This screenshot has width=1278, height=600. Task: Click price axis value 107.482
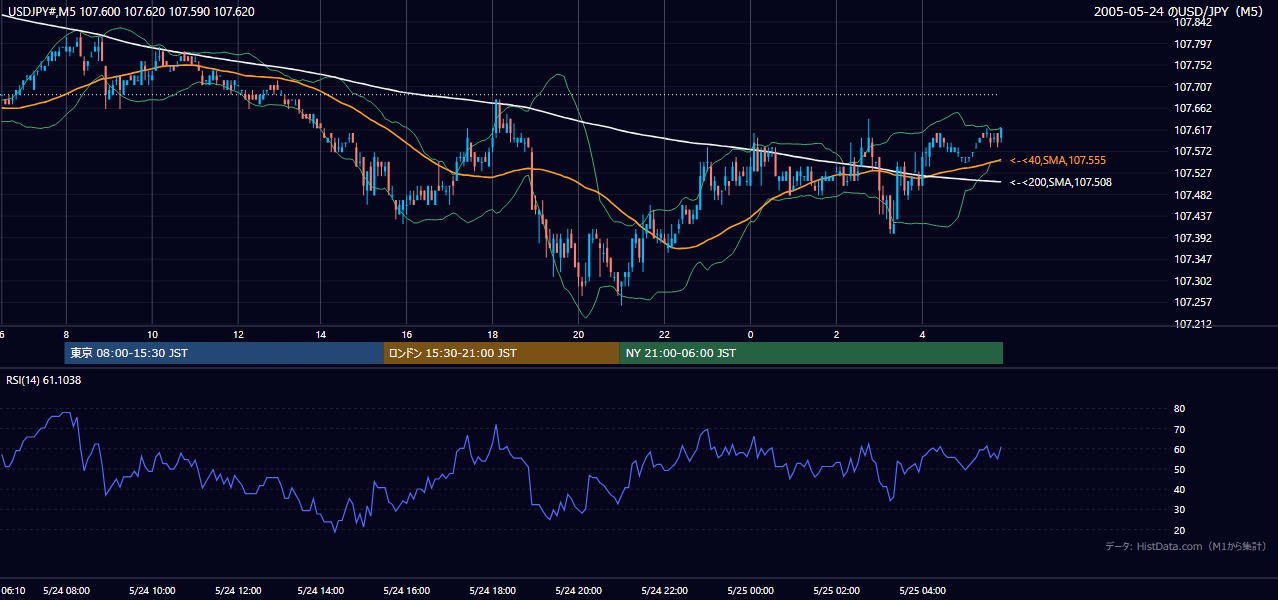[1192, 195]
